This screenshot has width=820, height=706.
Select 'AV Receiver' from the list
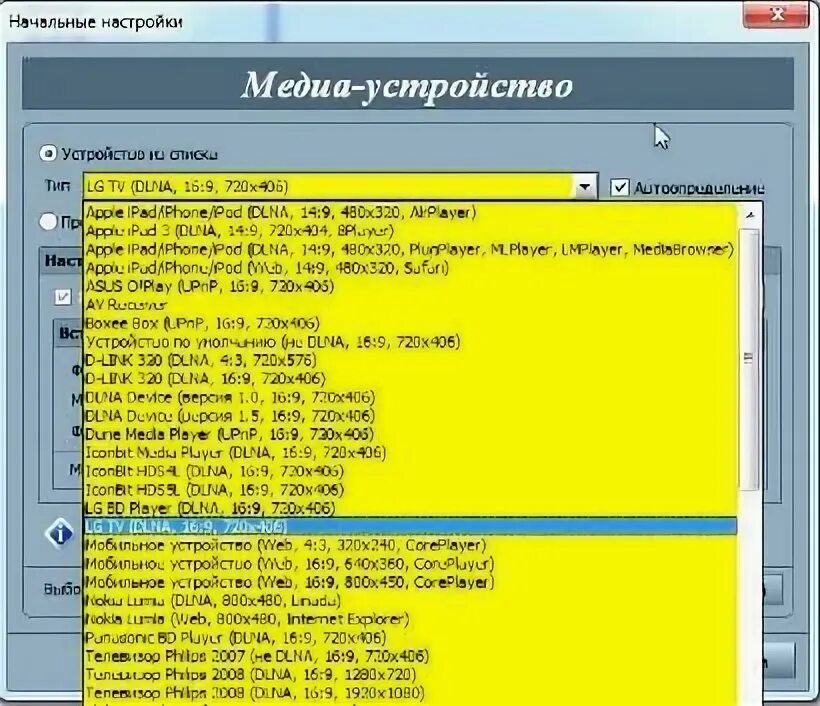click(x=410, y=305)
